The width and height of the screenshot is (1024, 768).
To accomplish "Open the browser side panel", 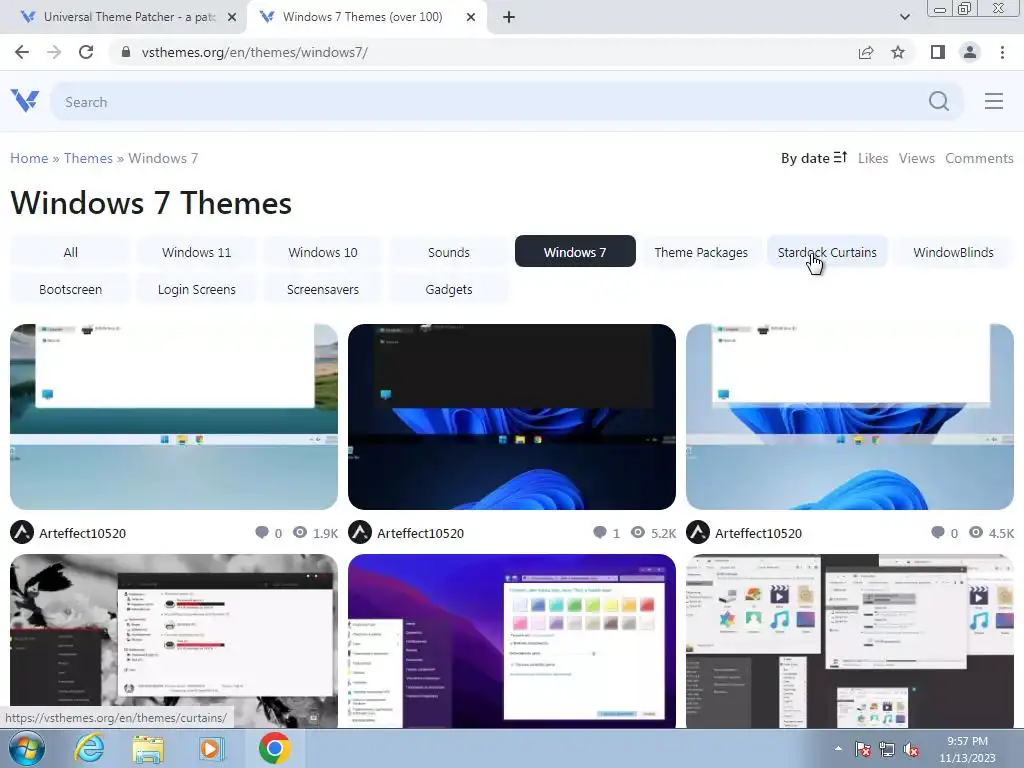I will click(x=938, y=52).
